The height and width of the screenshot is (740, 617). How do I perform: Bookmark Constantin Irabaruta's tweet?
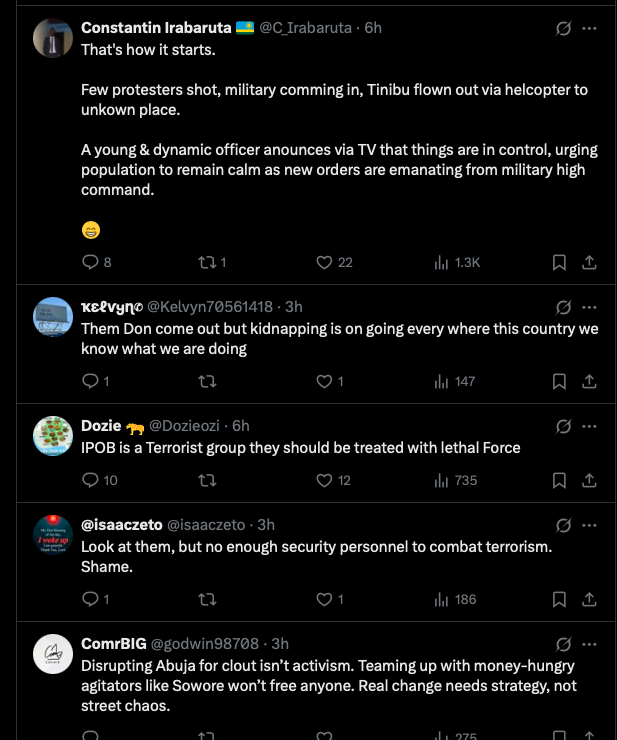pos(560,263)
